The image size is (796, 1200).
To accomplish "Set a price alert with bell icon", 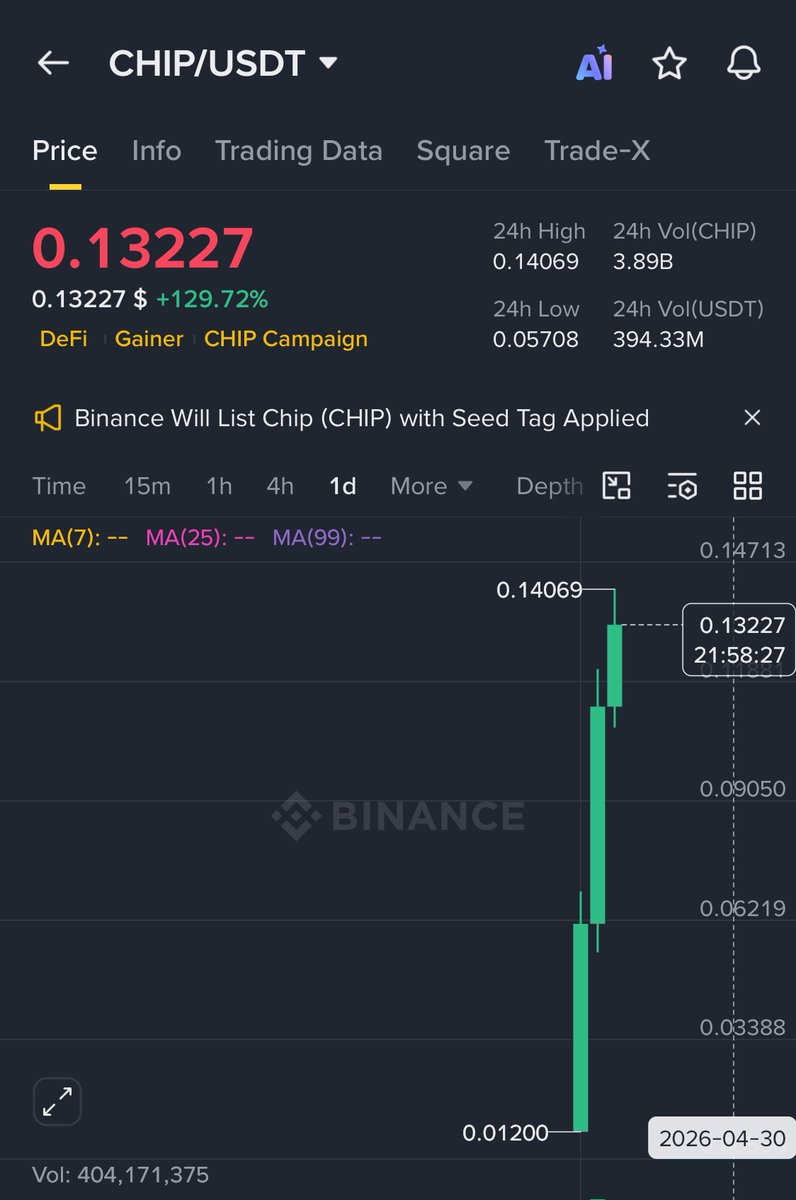I will pos(744,64).
